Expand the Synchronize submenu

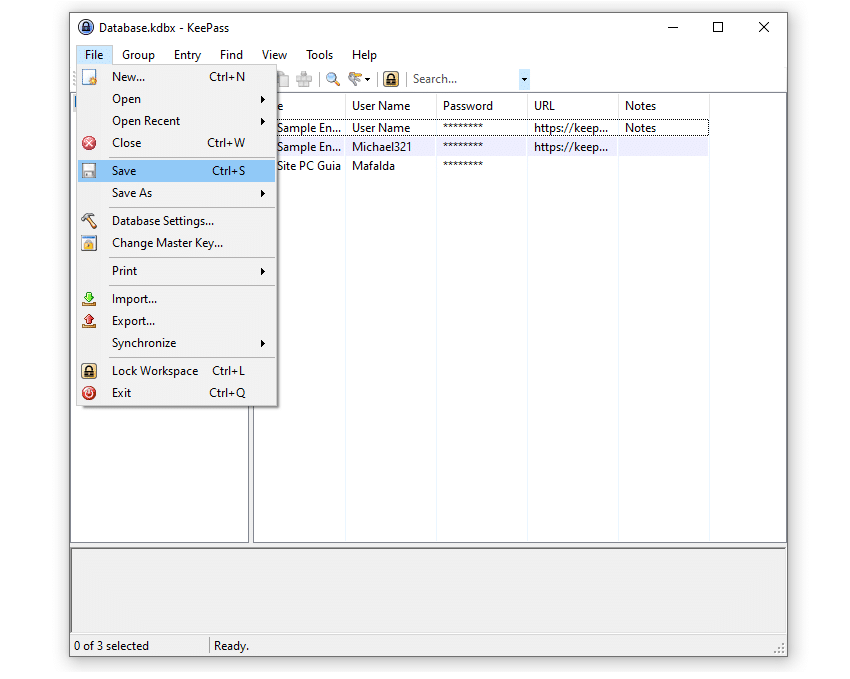[x=177, y=343]
